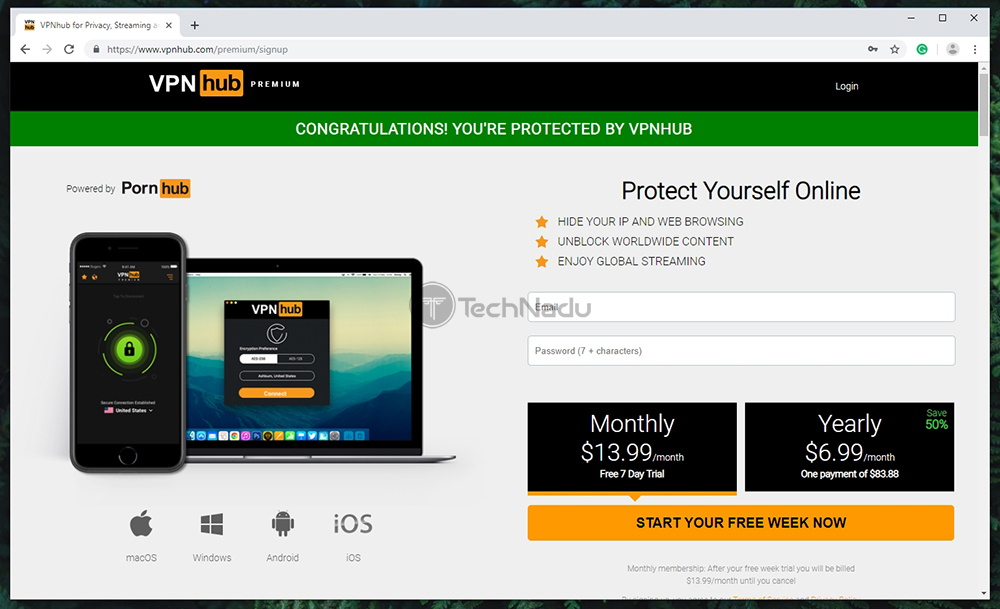
Task: Click the Windows platform icon
Action: [212, 524]
